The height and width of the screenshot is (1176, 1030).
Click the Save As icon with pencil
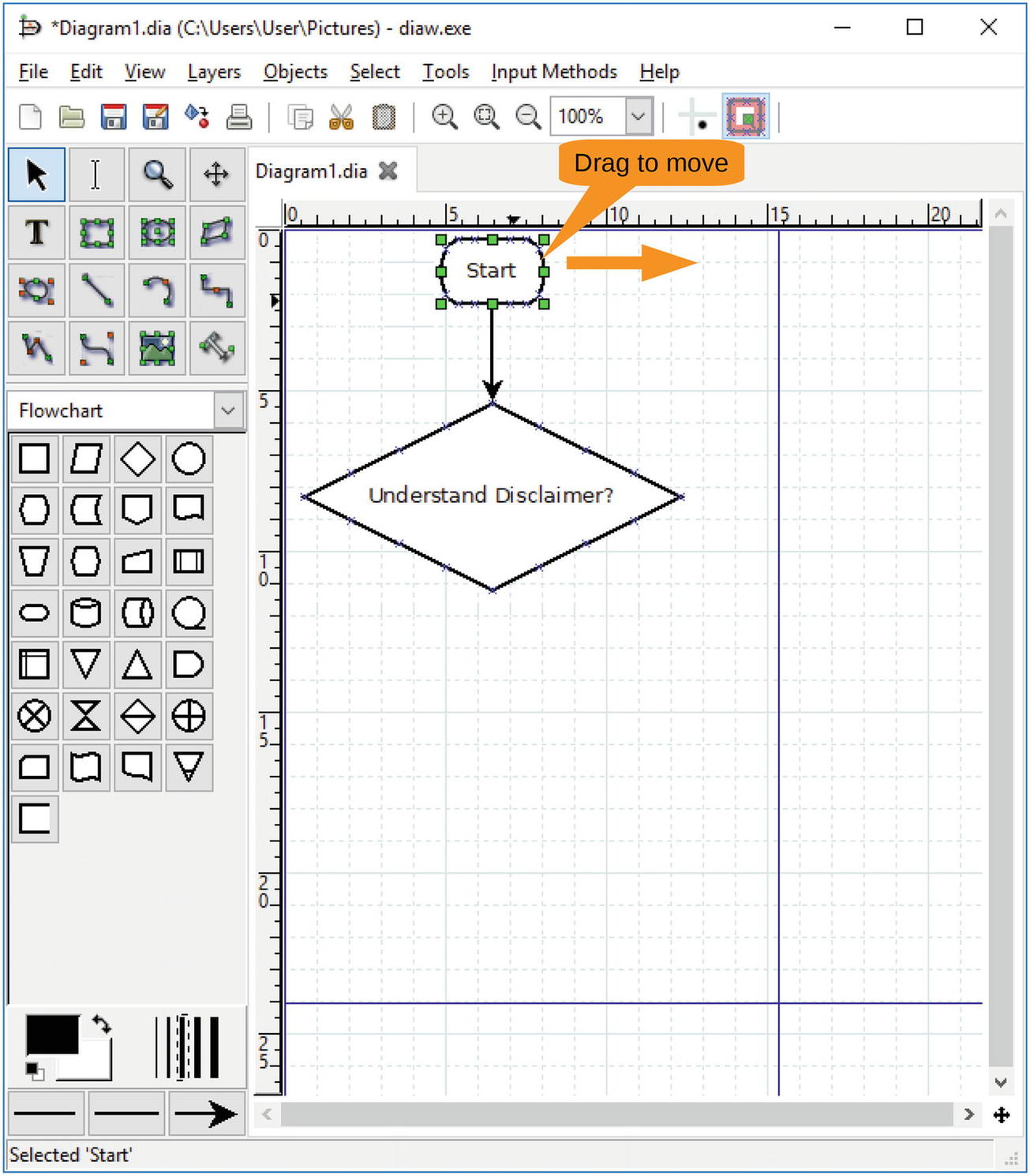point(155,117)
